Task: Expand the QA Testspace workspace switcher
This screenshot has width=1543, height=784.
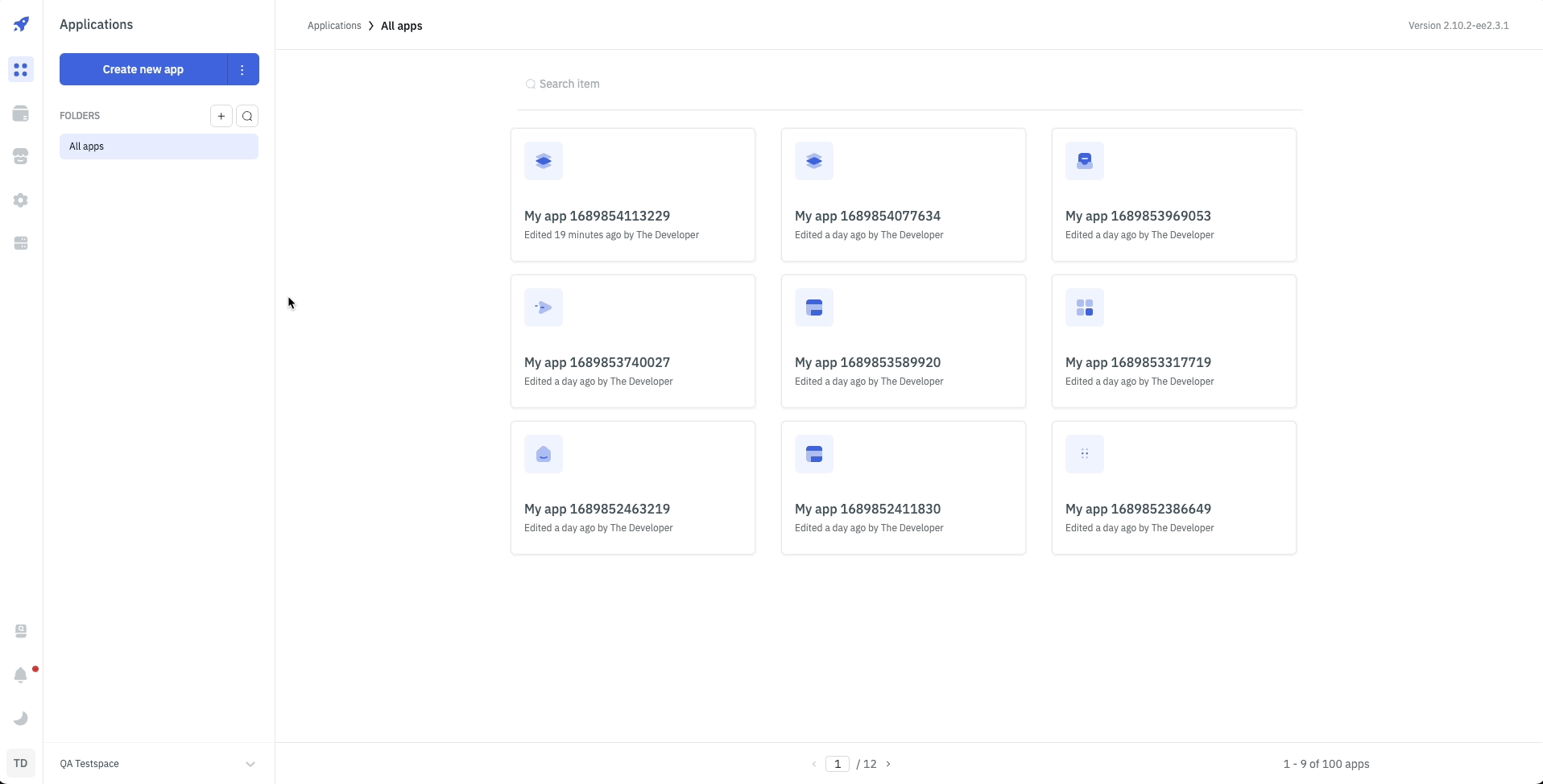Action: point(250,764)
